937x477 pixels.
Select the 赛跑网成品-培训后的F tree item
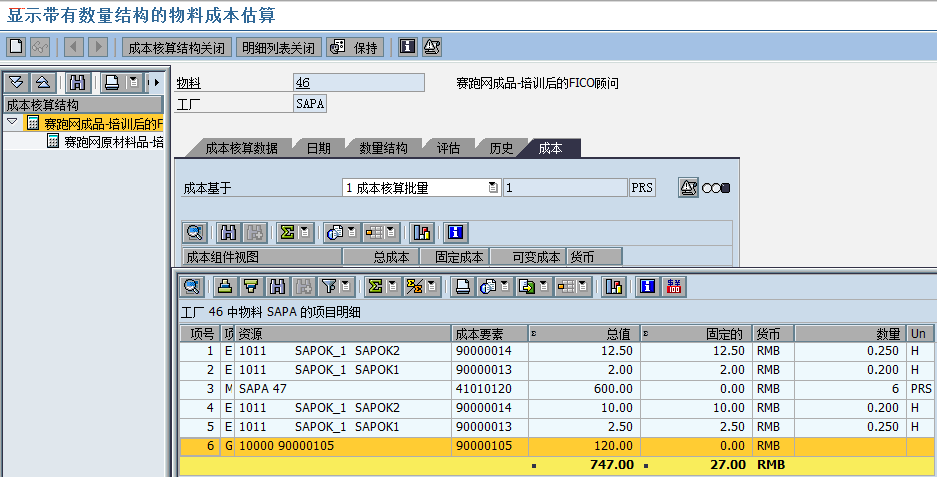coord(103,124)
